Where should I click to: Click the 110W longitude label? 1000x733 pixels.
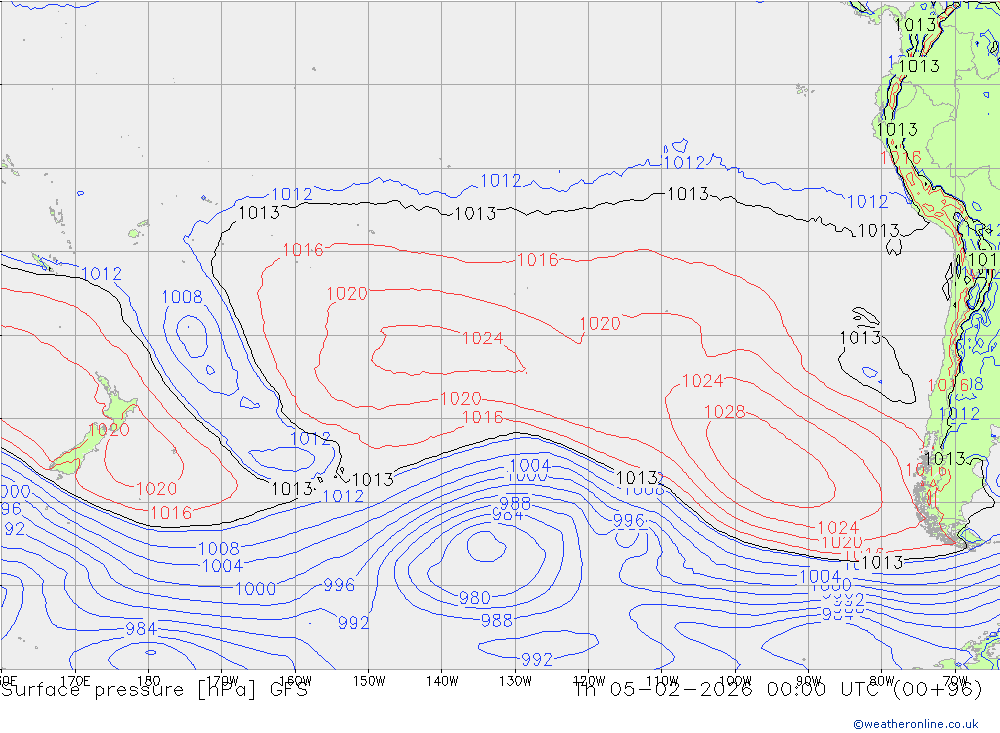click(x=662, y=681)
